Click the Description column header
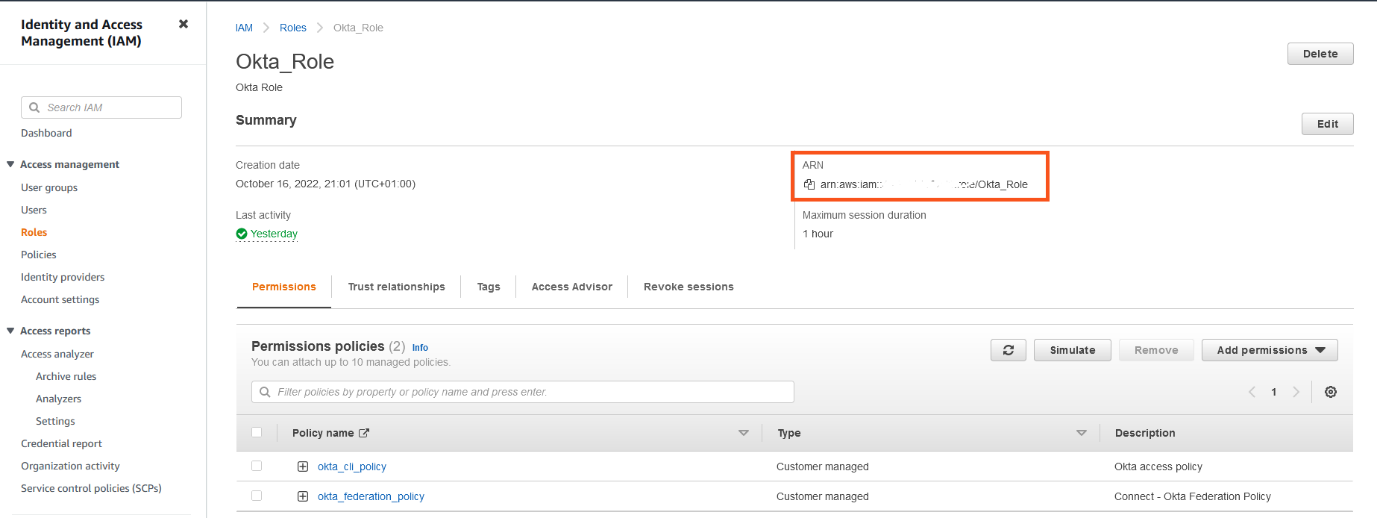 click(1145, 433)
